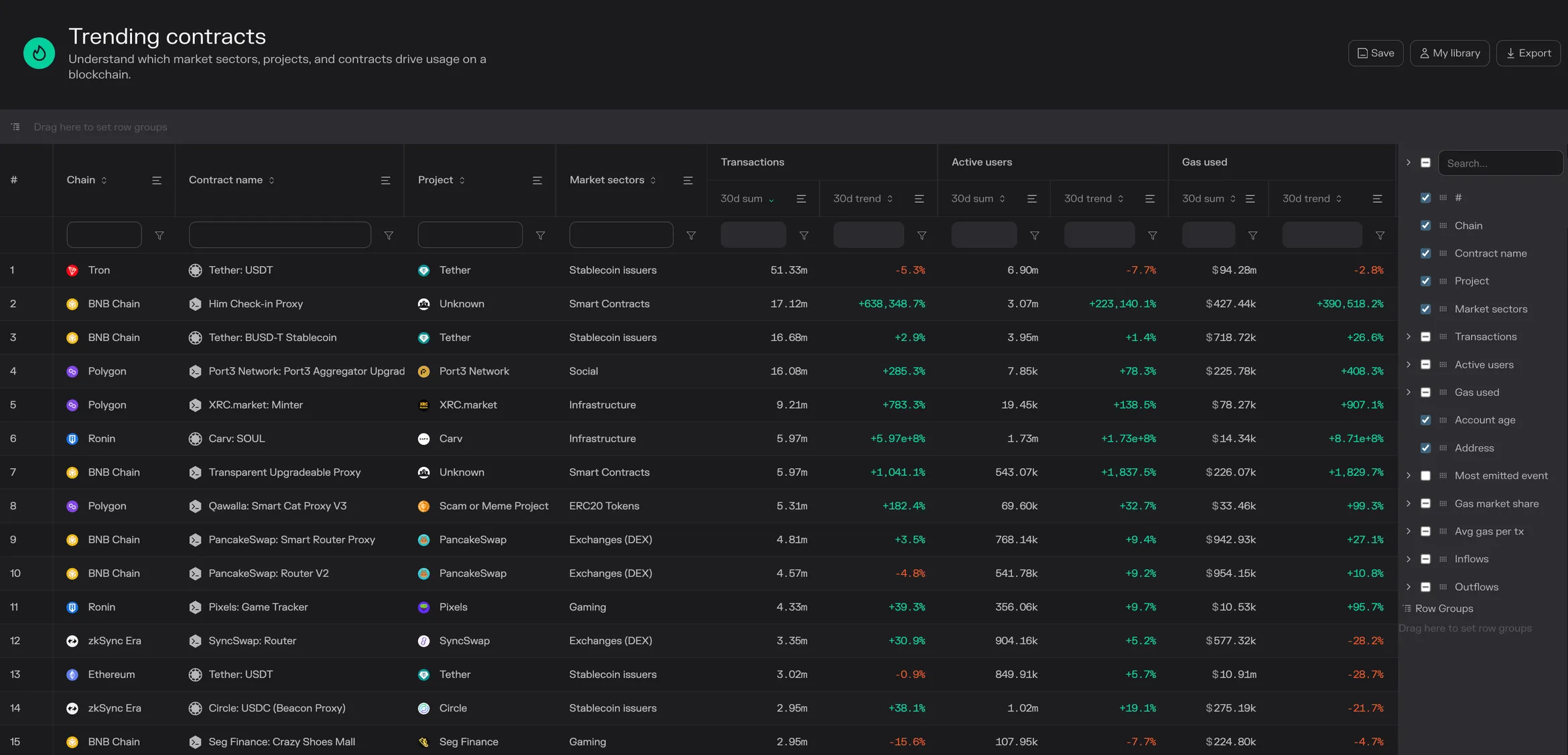Click the Contract name filter text box
This screenshot has width=1568, height=755.
(280, 235)
